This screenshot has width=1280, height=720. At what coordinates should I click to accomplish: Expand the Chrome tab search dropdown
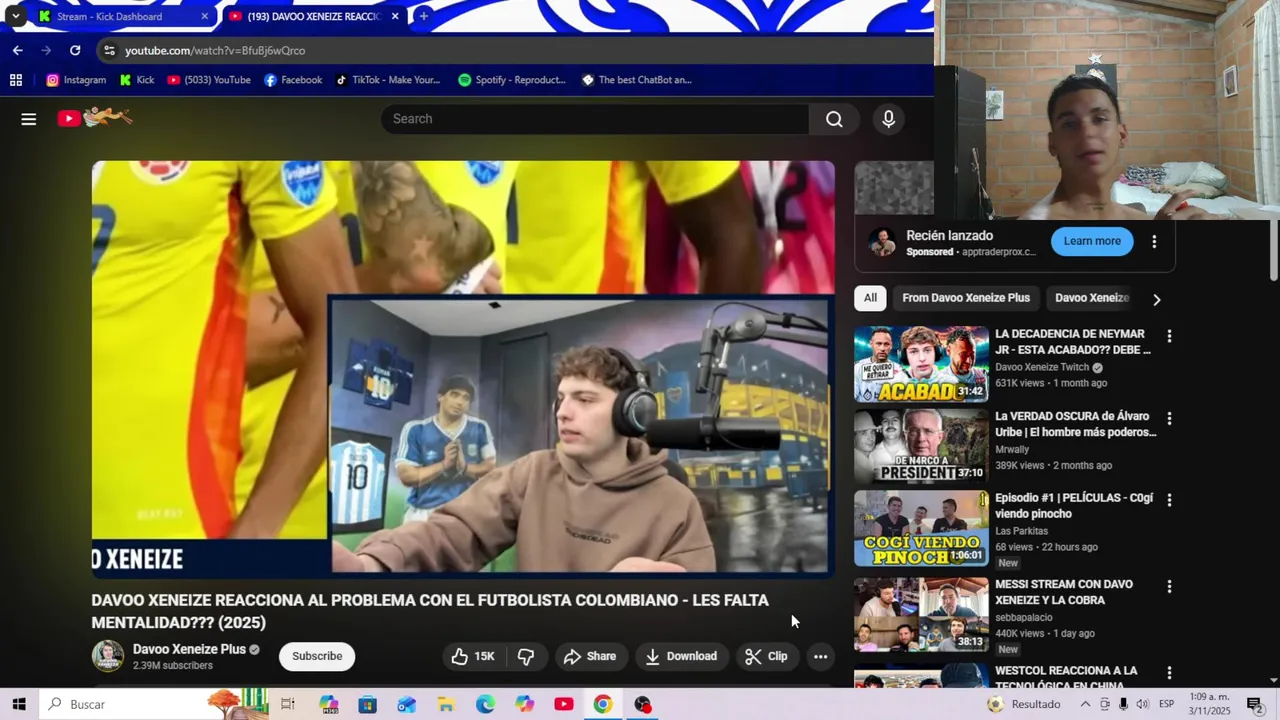pos(15,16)
